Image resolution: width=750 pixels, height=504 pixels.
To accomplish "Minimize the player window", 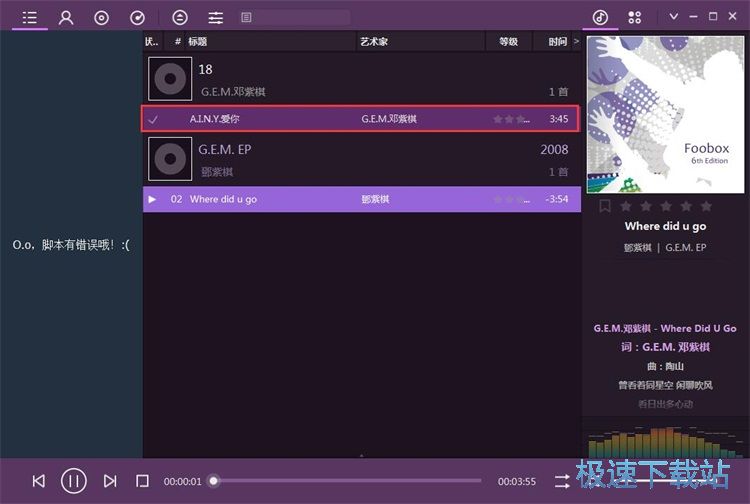I will click(x=693, y=16).
